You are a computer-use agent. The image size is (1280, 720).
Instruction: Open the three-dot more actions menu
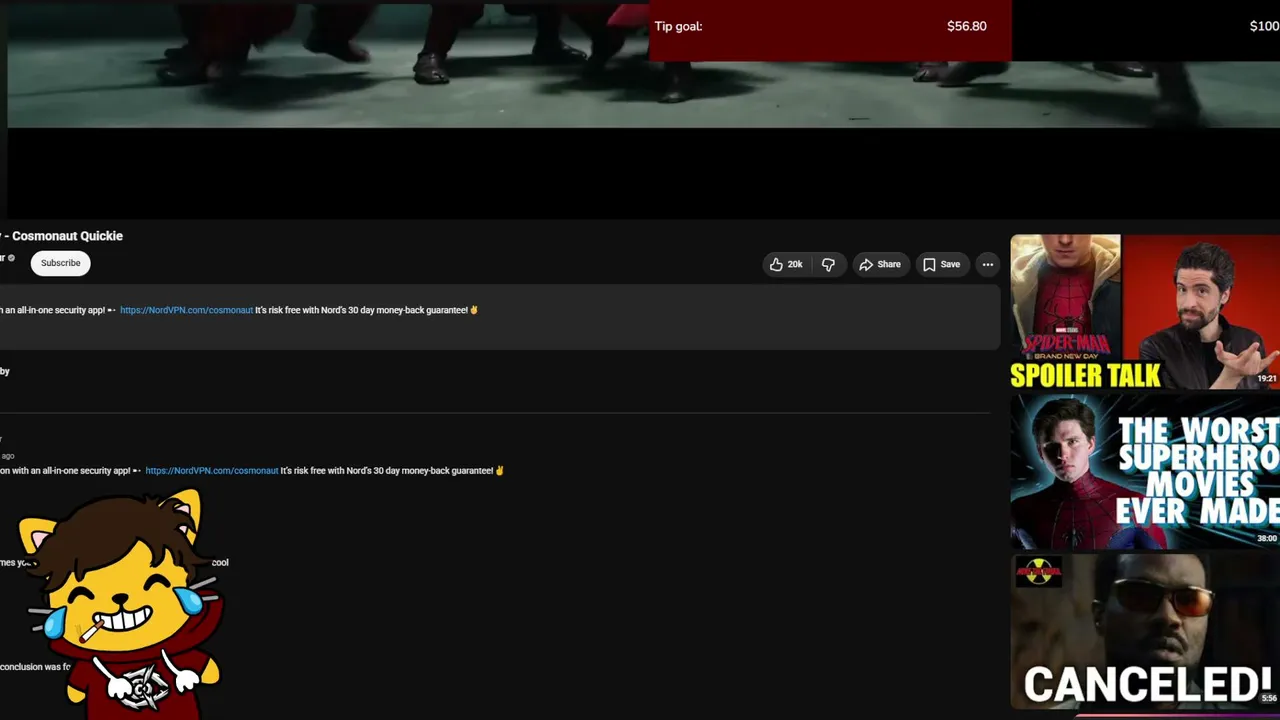(x=987, y=264)
